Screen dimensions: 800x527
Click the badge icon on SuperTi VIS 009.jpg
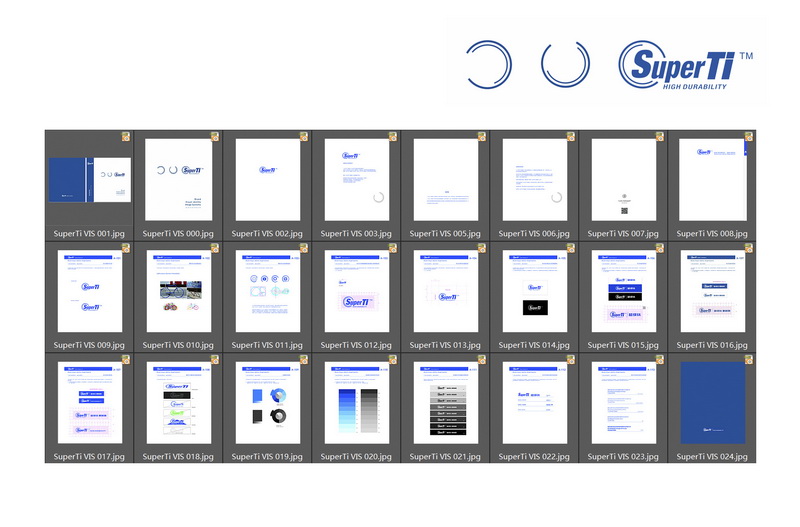[x=126, y=248]
